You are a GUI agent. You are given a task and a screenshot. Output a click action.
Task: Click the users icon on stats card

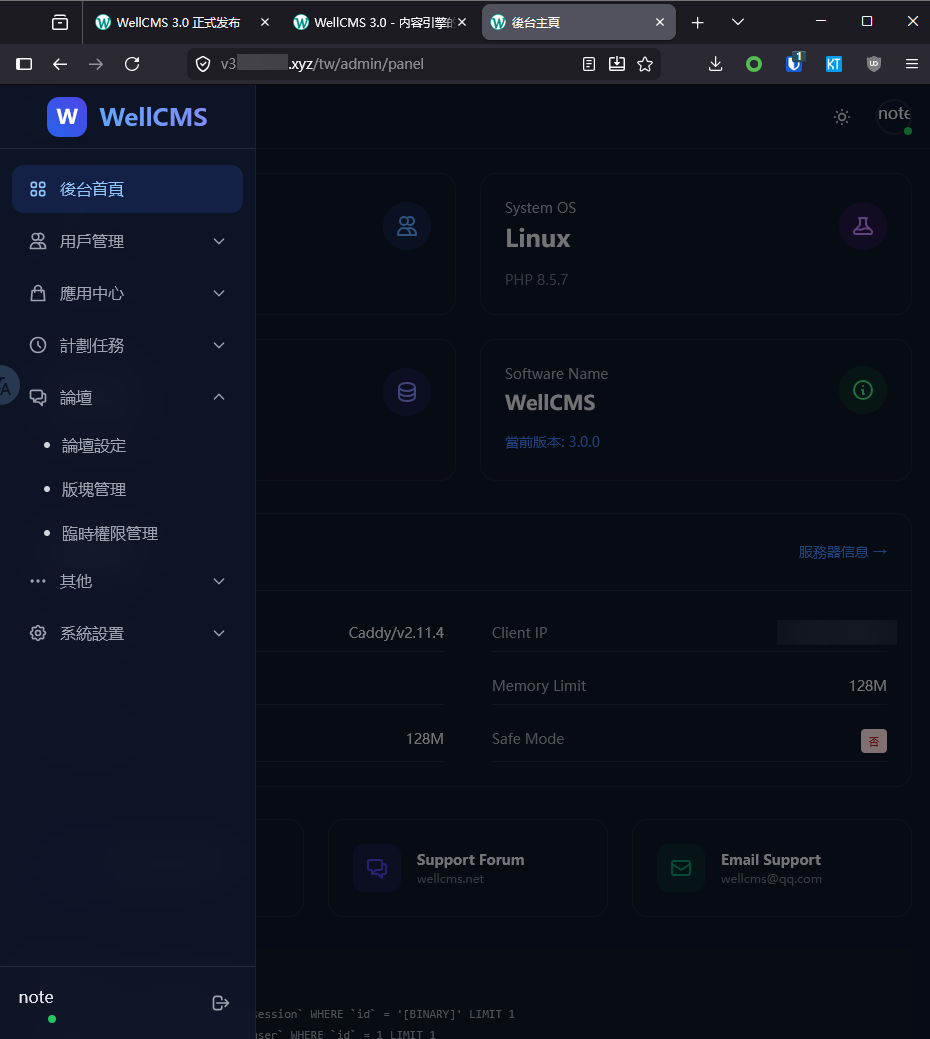[x=407, y=226]
